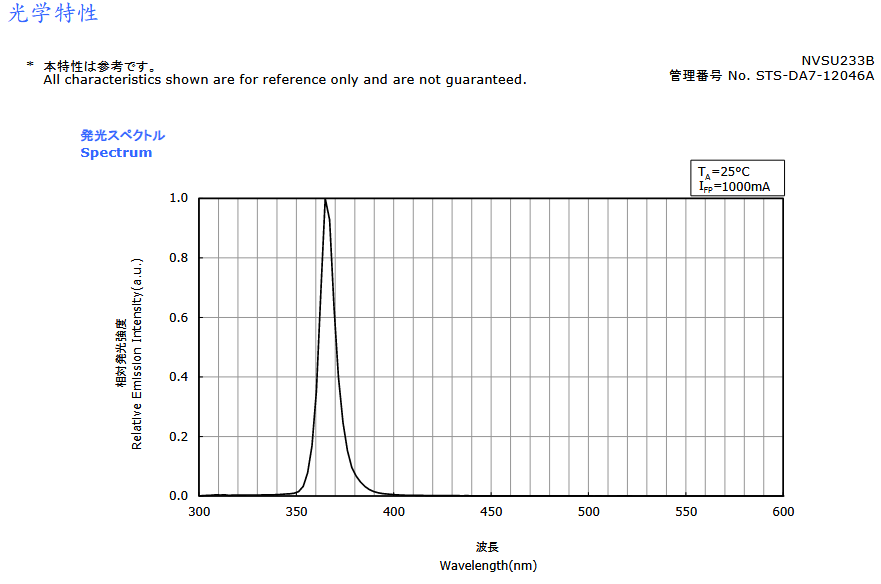Click the 管理番号 No. STS-DA7-12046A text

(771, 76)
